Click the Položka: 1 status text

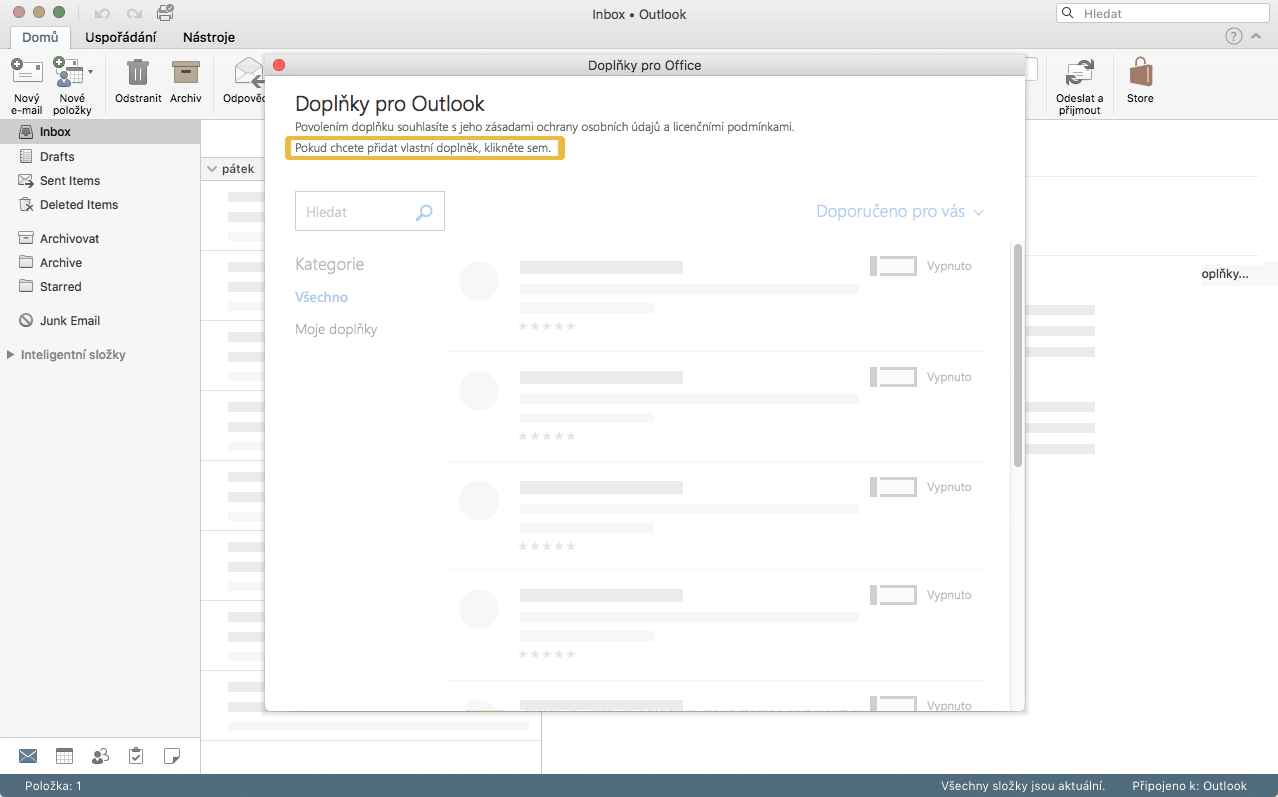(53, 786)
